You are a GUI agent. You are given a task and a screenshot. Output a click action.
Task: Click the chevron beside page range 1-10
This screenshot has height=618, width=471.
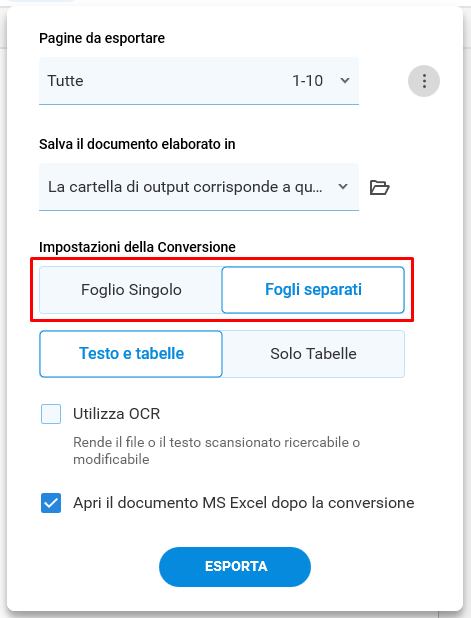(x=345, y=81)
